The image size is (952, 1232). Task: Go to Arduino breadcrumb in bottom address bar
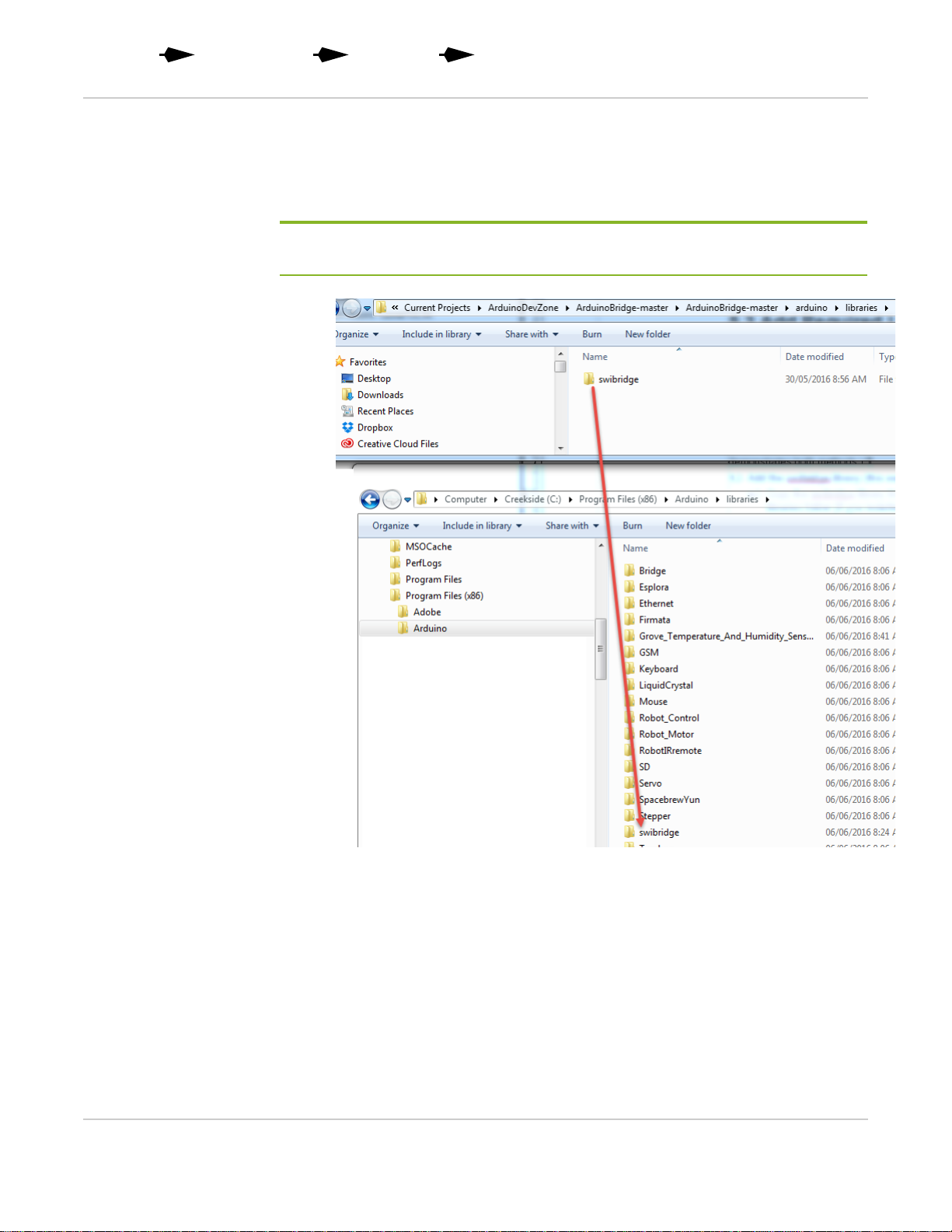pos(692,499)
